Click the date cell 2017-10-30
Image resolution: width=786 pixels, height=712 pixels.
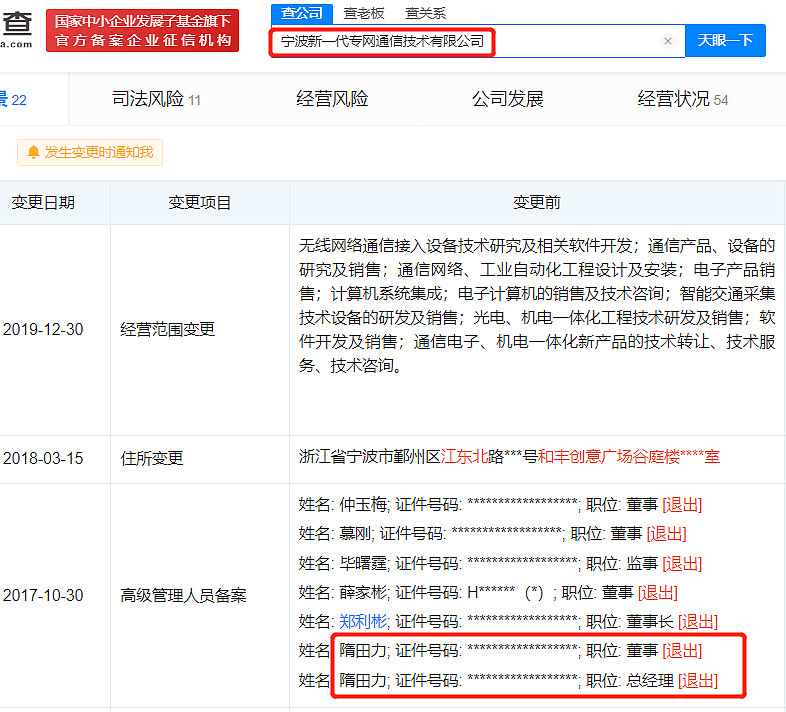[x=43, y=595]
